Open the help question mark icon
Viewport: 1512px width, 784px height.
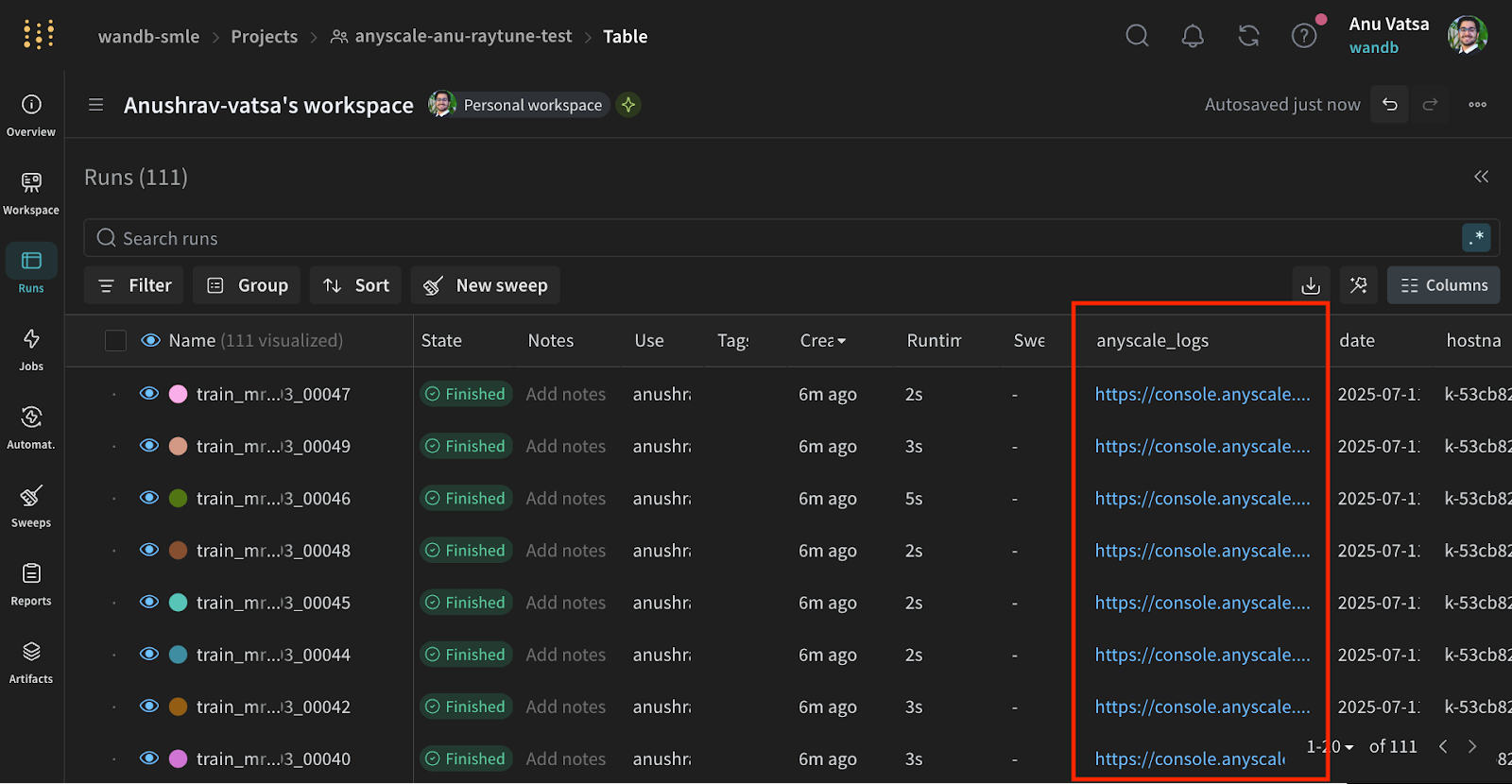coord(1304,36)
